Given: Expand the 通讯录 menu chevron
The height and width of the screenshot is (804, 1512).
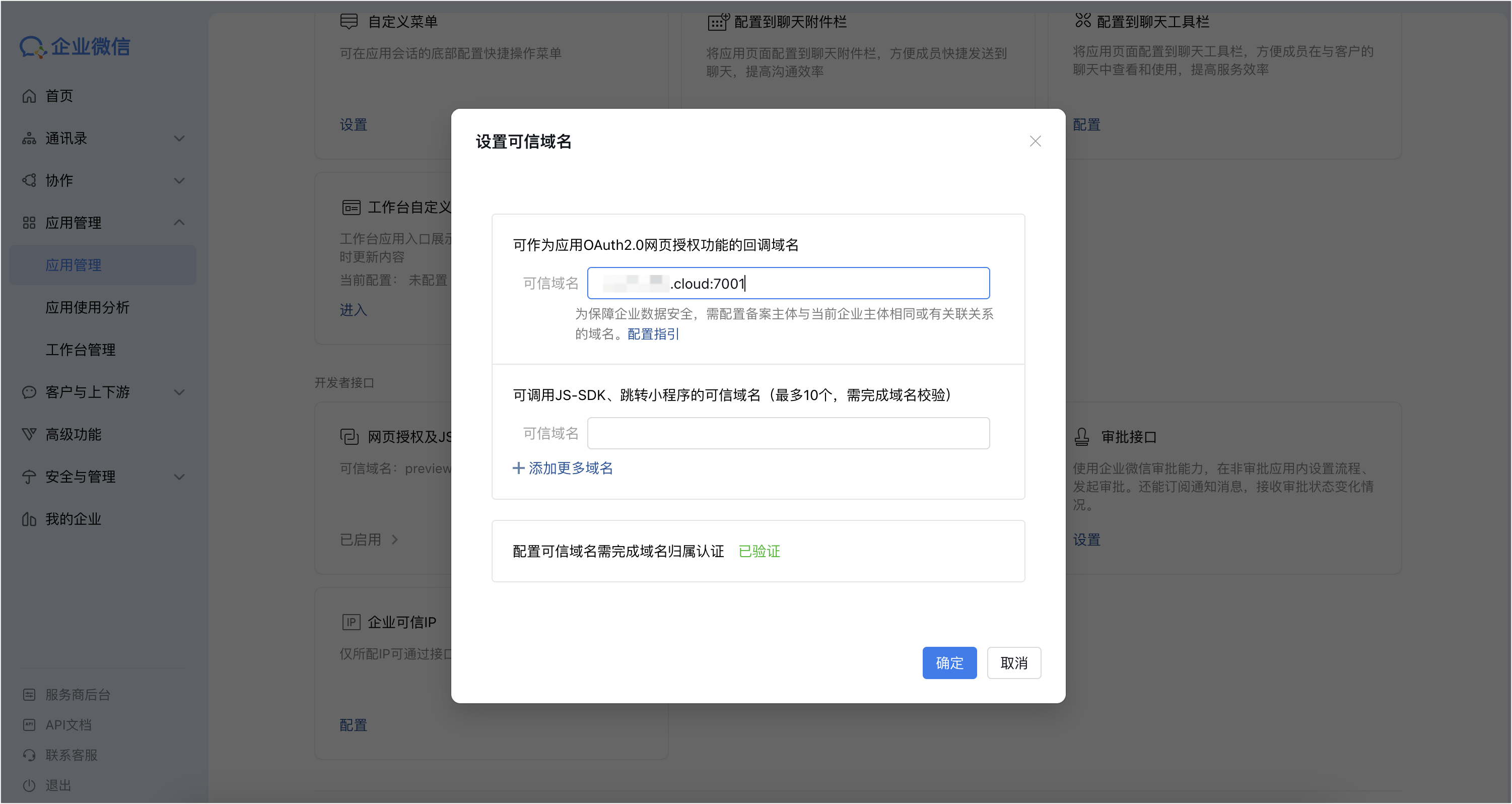Looking at the screenshot, I should click(180, 139).
